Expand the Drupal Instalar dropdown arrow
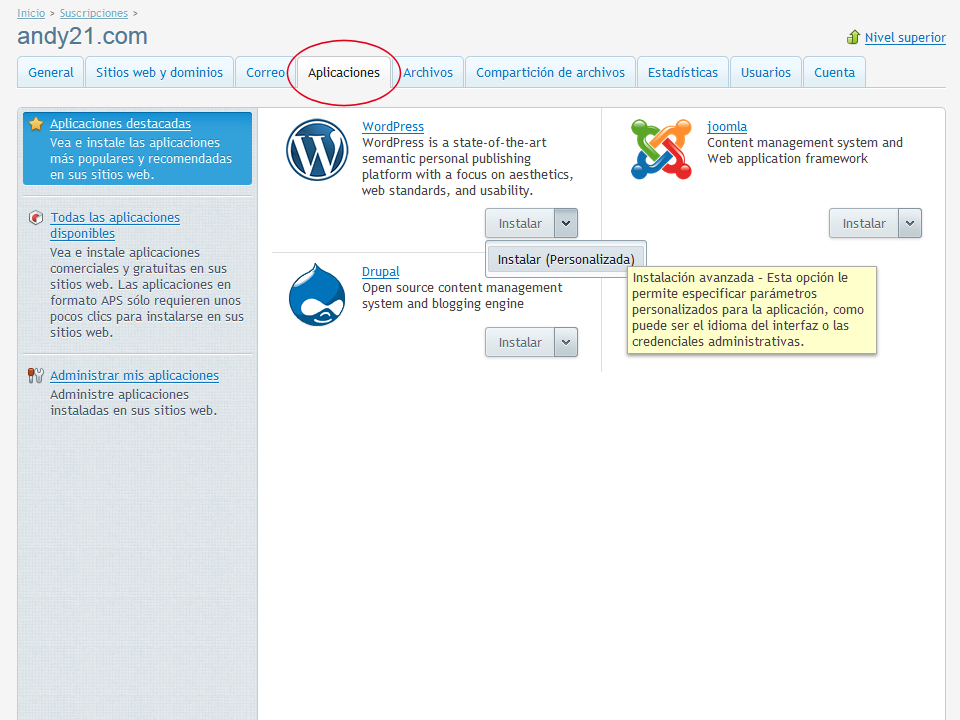The width and height of the screenshot is (960, 720). [566, 342]
